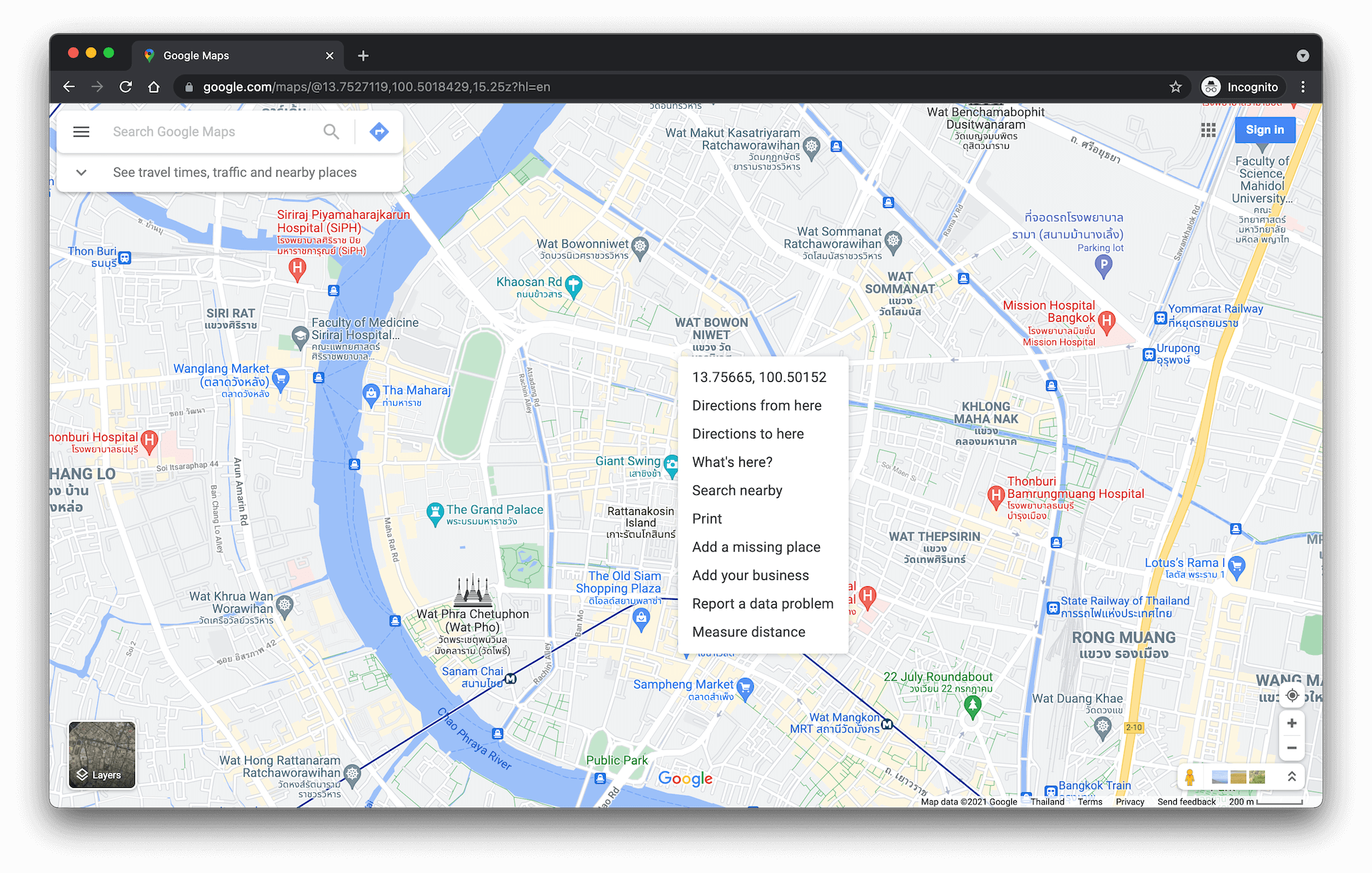Open the imagery thumbnails strip
This screenshot has width=1372, height=873.
coord(1238,777)
